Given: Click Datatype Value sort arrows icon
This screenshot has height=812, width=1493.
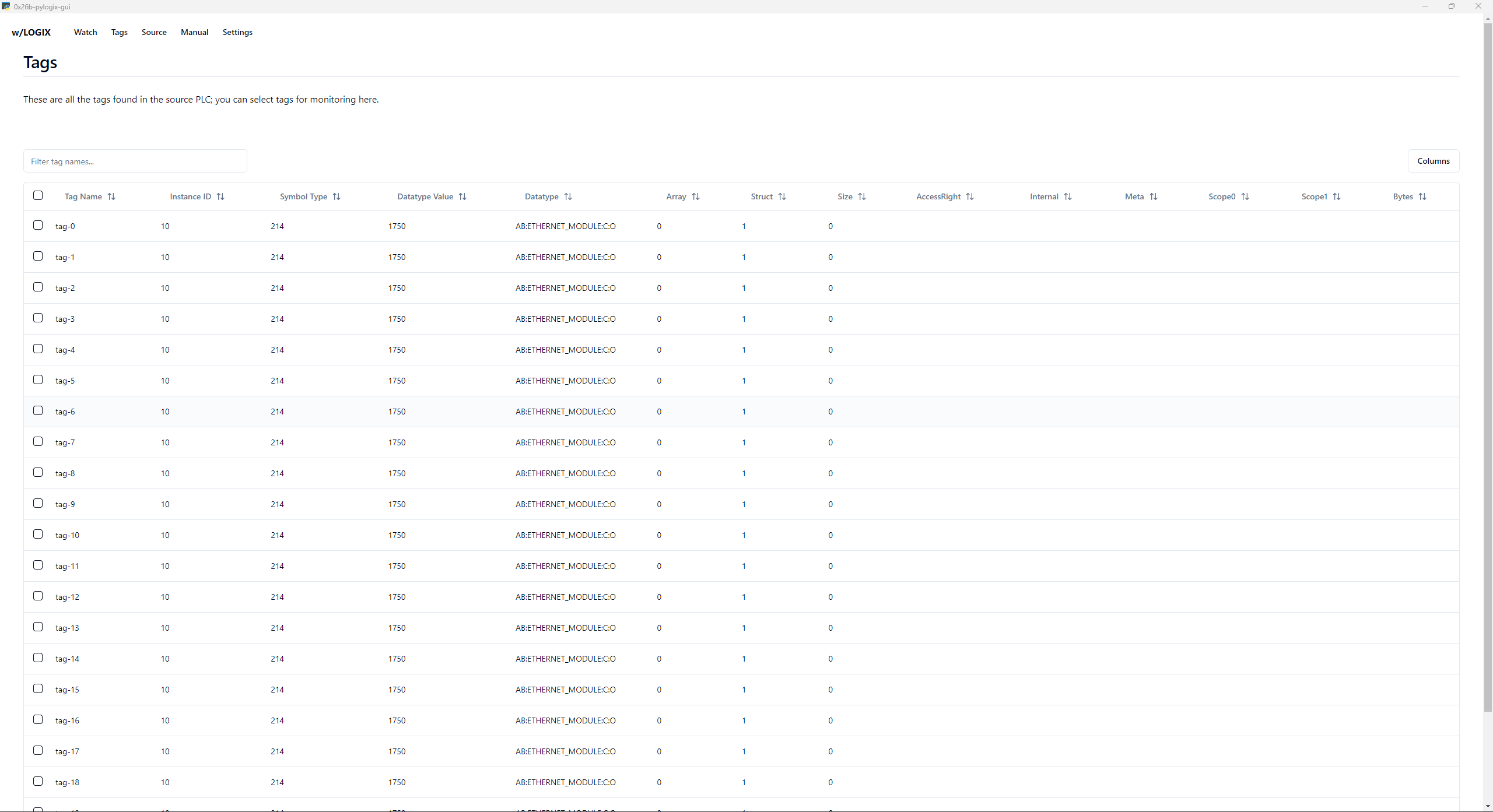Looking at the screenshot, I should pos(462,196).
